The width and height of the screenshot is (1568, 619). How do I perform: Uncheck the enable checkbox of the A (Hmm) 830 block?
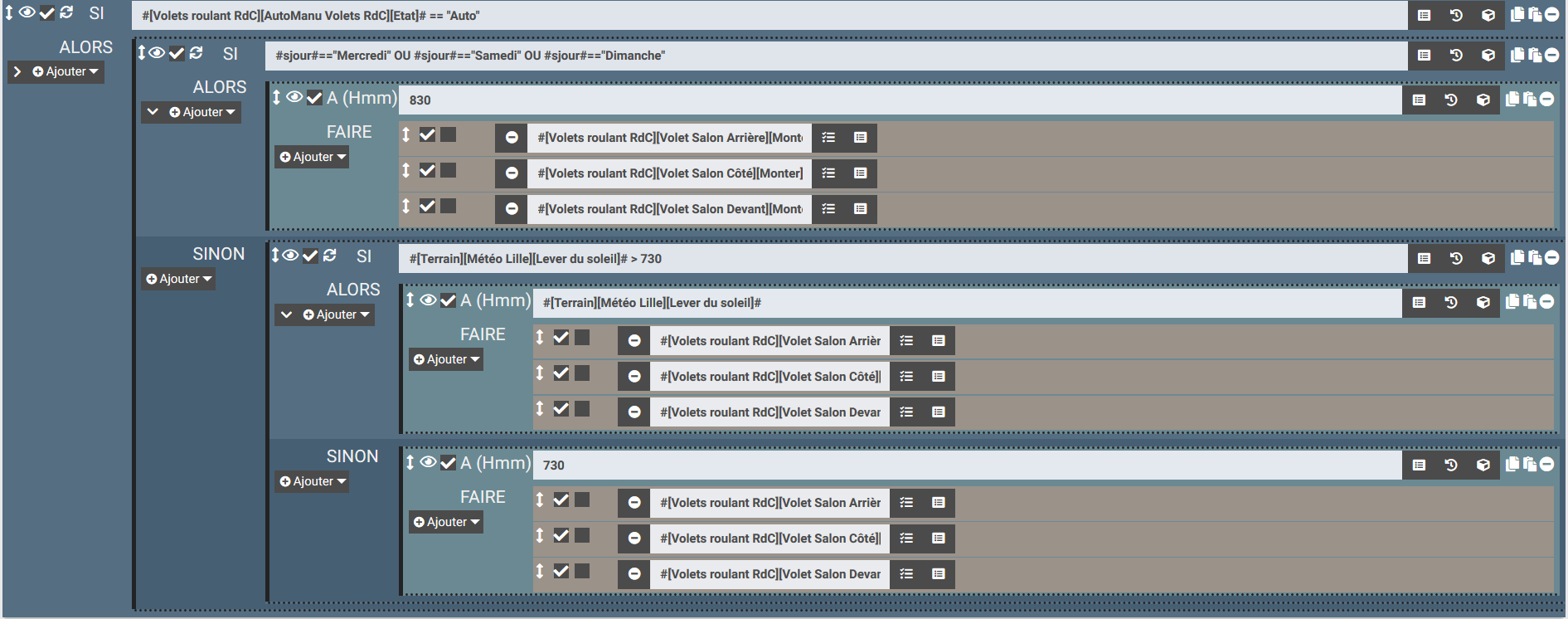pyautogui.click(x=314, y=98)
